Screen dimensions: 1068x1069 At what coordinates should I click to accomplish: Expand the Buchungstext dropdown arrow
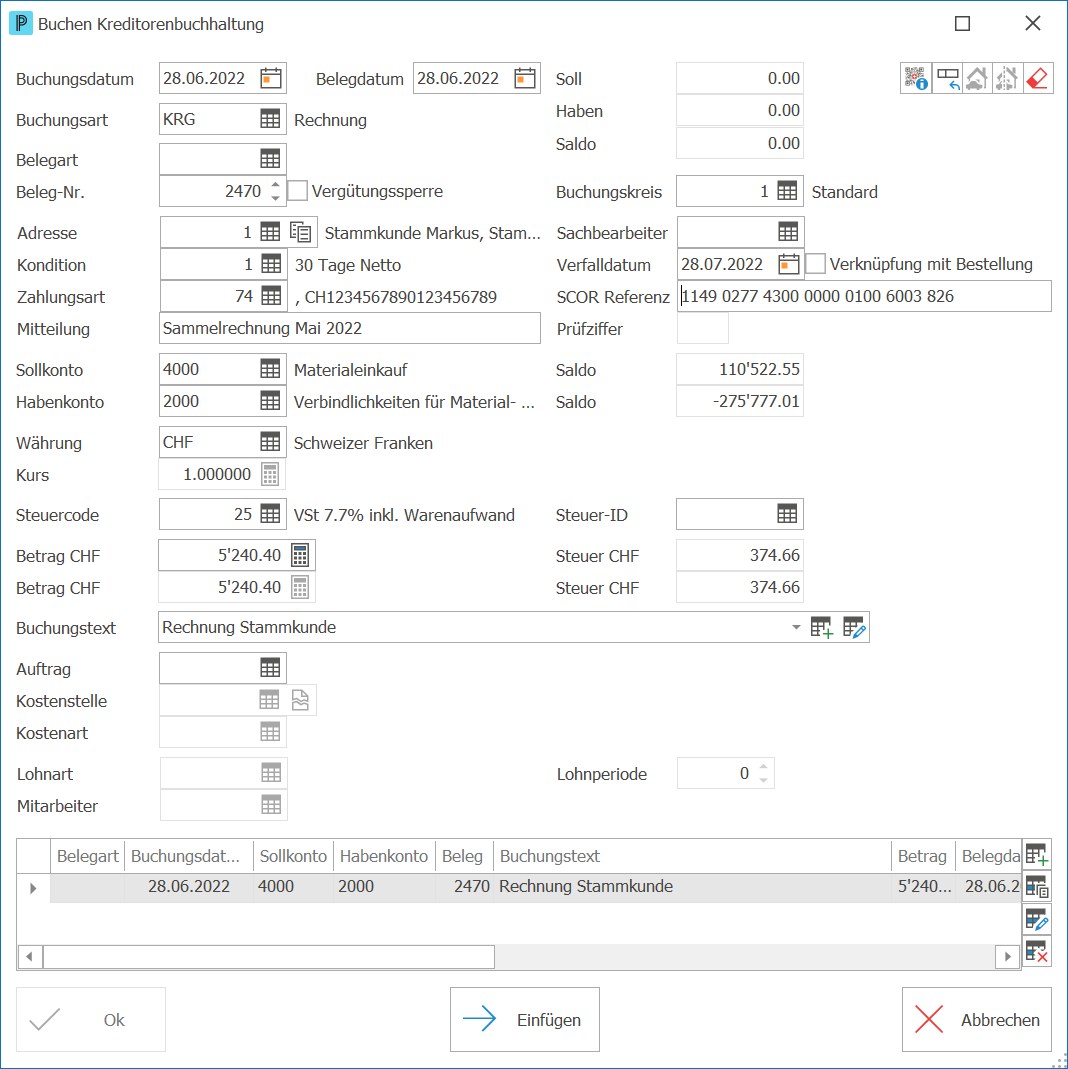pos(796,627)
